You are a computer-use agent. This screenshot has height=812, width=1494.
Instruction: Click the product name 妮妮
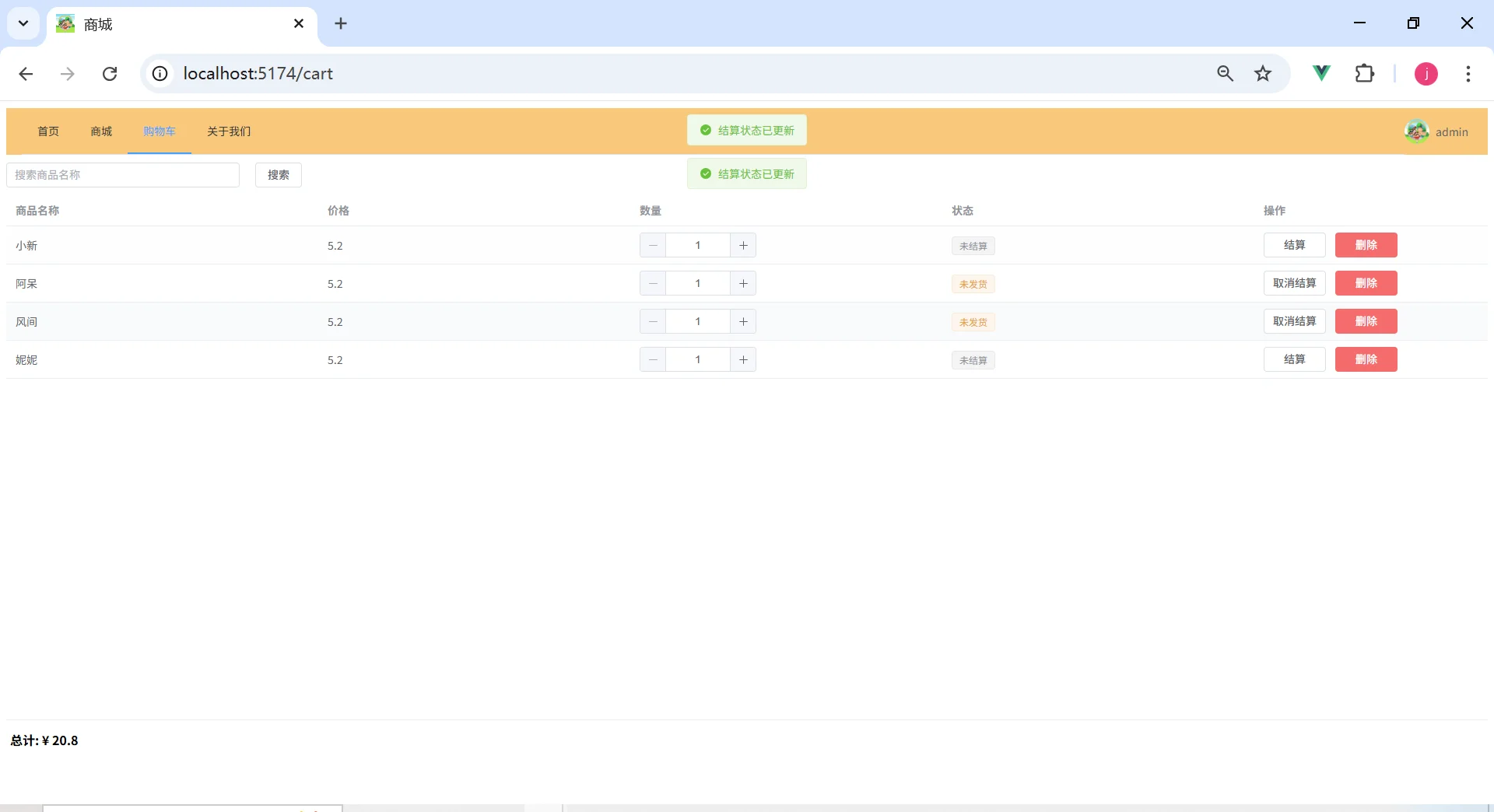26,360
